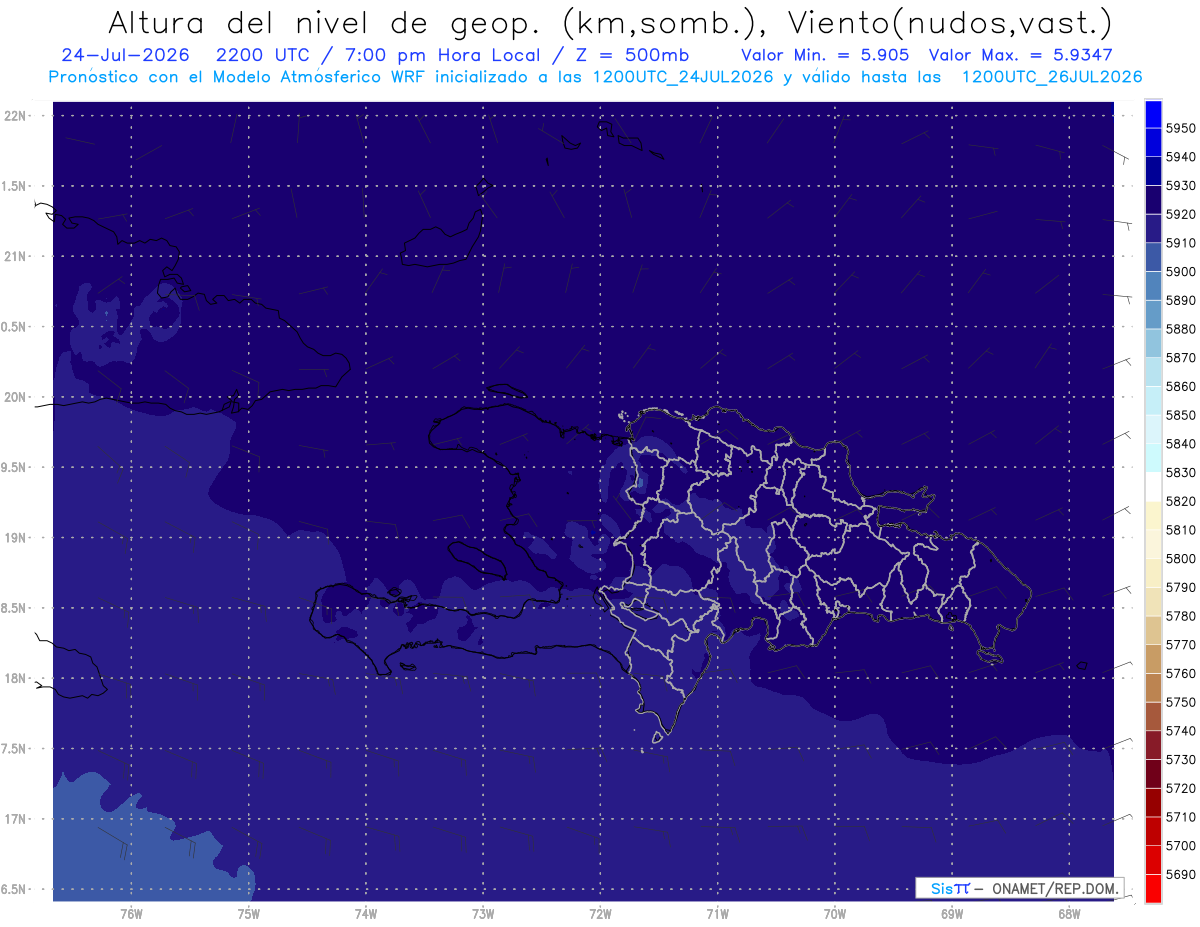Click the 5810 colorbar value
This screenshot has width=1200, height=927.
pos(1180,529)
